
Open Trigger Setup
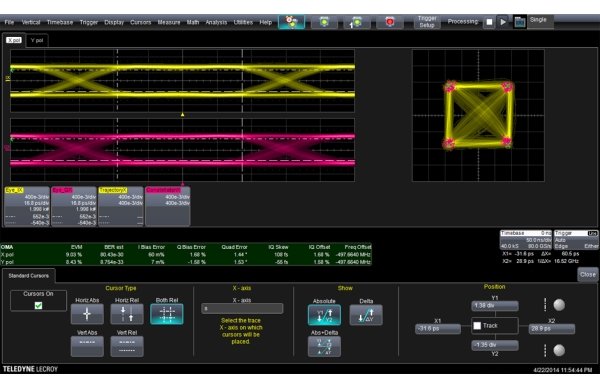pyautogui.click(x=427, y=22)
